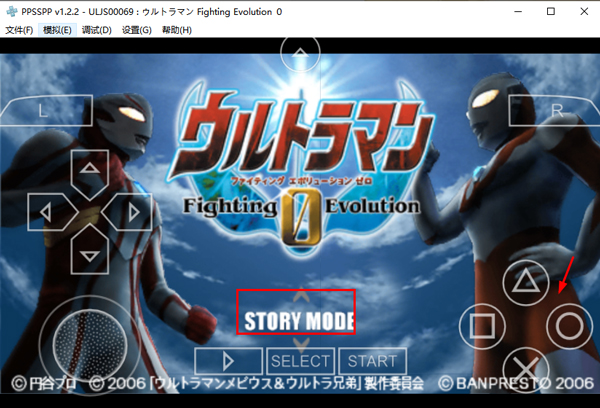
Task: Click the on-screen analog stick
Action: (90, 344)
